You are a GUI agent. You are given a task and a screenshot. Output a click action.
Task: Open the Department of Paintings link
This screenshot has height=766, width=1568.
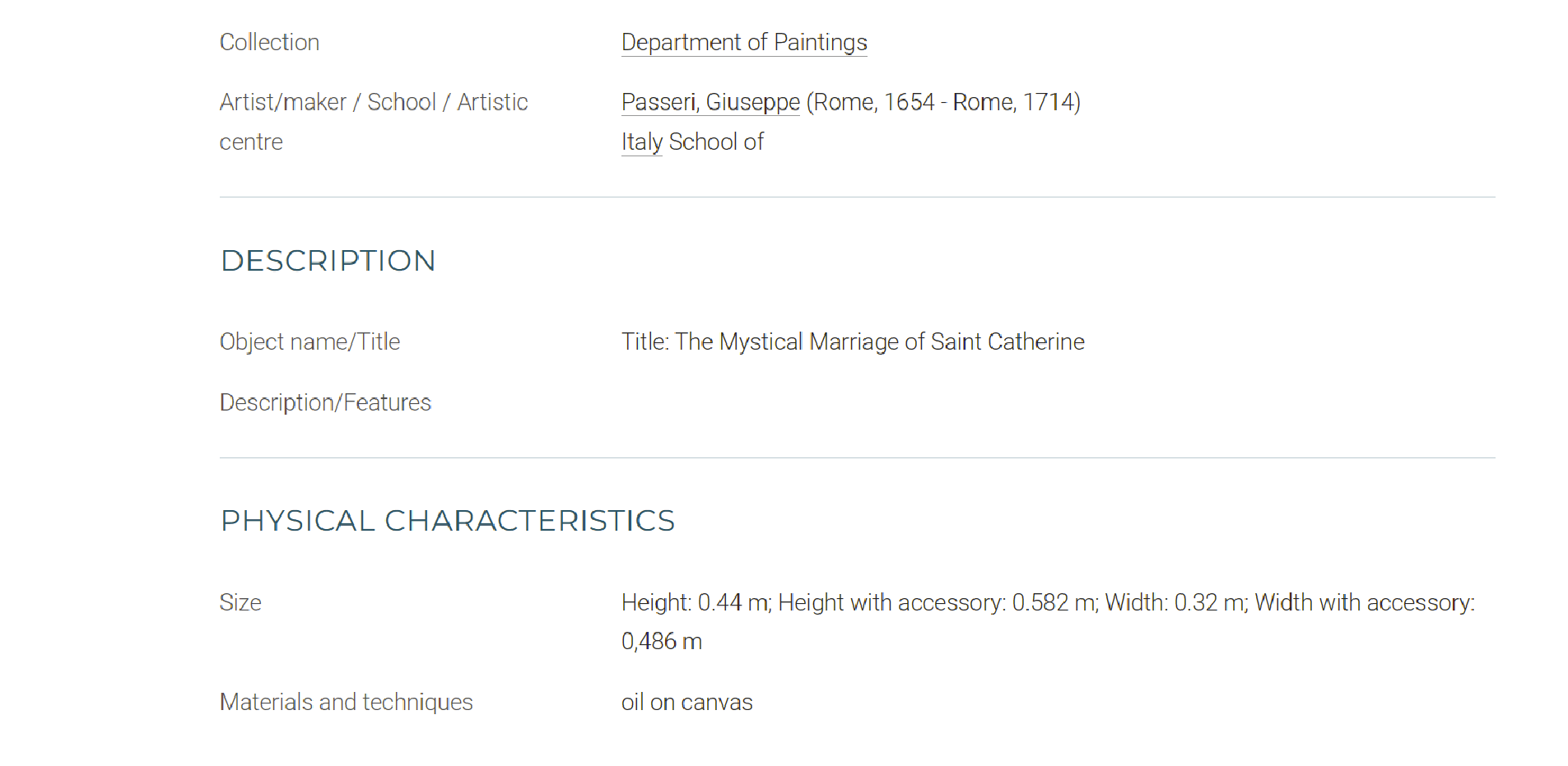click(x=744, y=43)
